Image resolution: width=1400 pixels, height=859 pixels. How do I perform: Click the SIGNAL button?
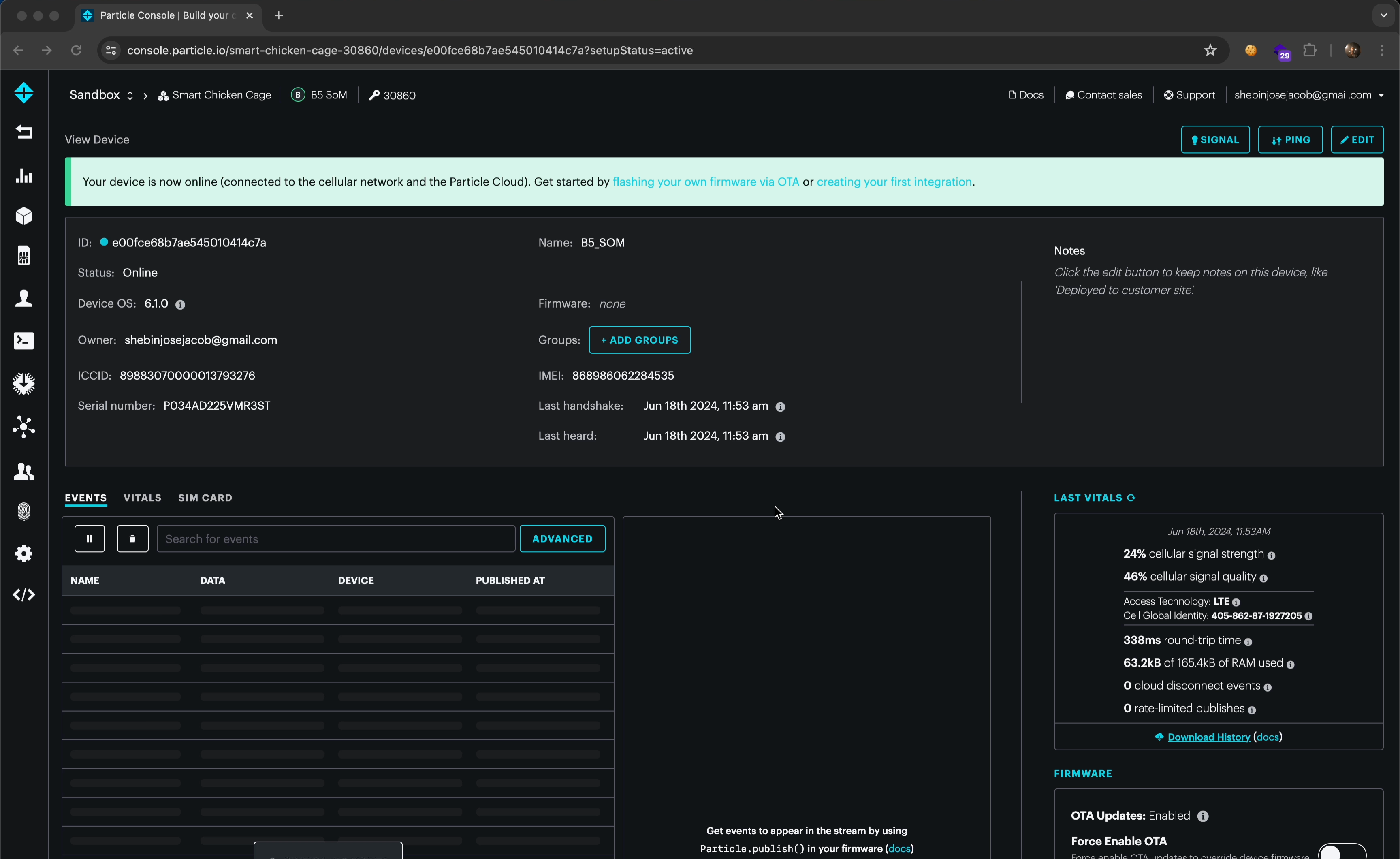pos(1215,139)
